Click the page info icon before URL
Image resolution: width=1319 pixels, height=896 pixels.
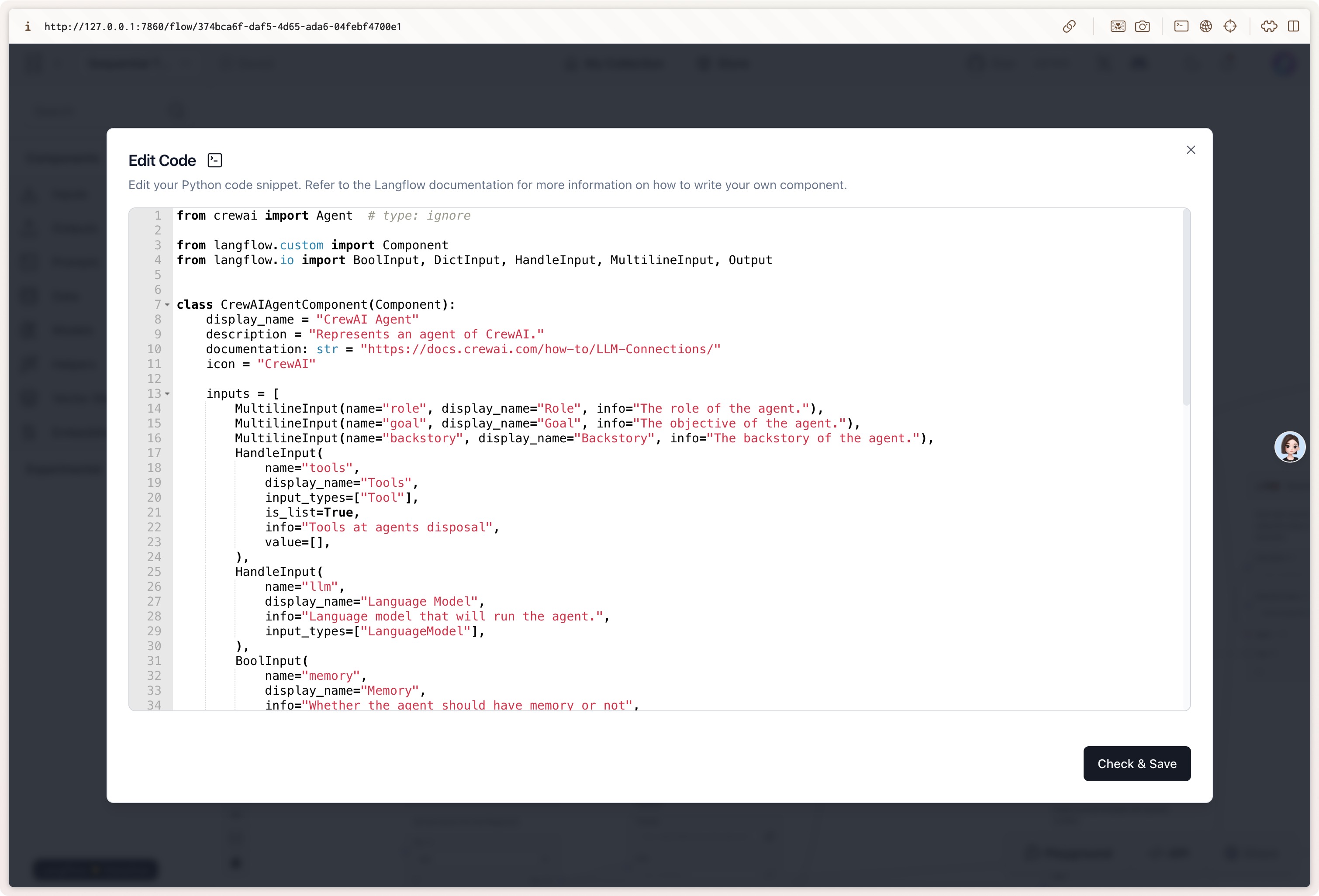point(27,27)
